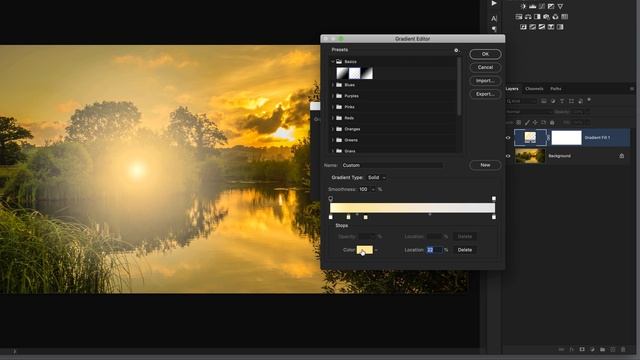The height and width of the screenshot is (360, 640).
Task: Open the stop Color swatch picker
Action: 364,250
